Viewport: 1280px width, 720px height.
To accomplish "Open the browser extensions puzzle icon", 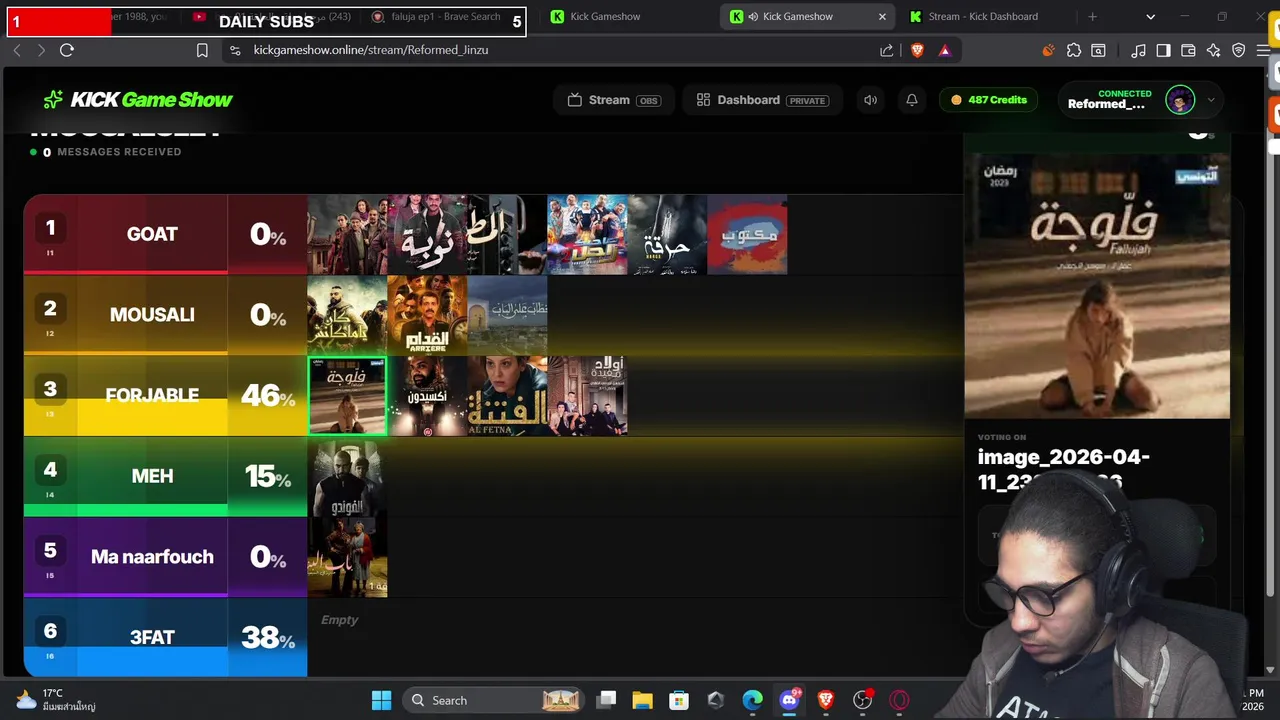I will (x=1074, y=50).
